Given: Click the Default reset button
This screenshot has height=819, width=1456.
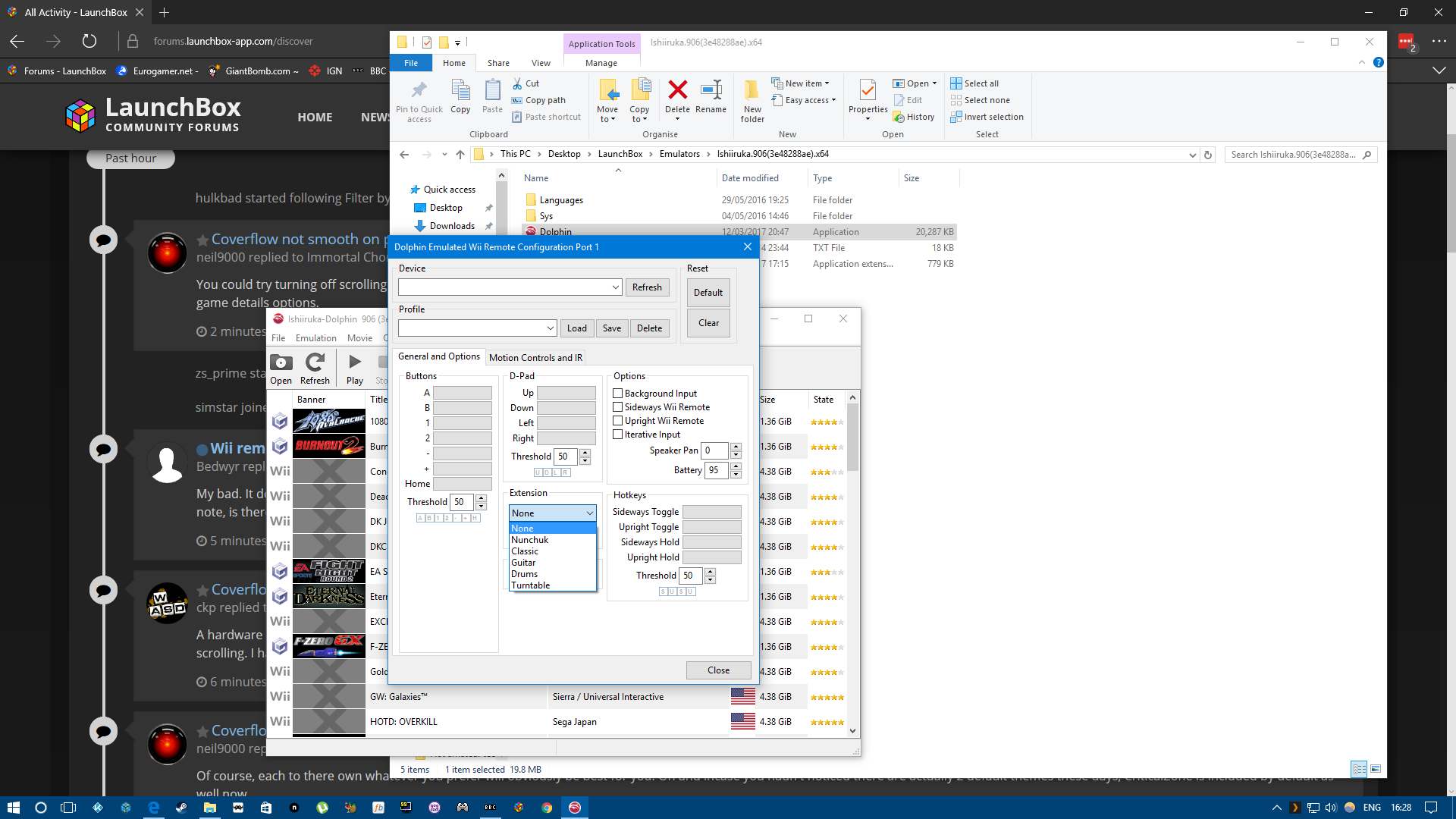Looking at the screenshot, I should coord(708,293).
